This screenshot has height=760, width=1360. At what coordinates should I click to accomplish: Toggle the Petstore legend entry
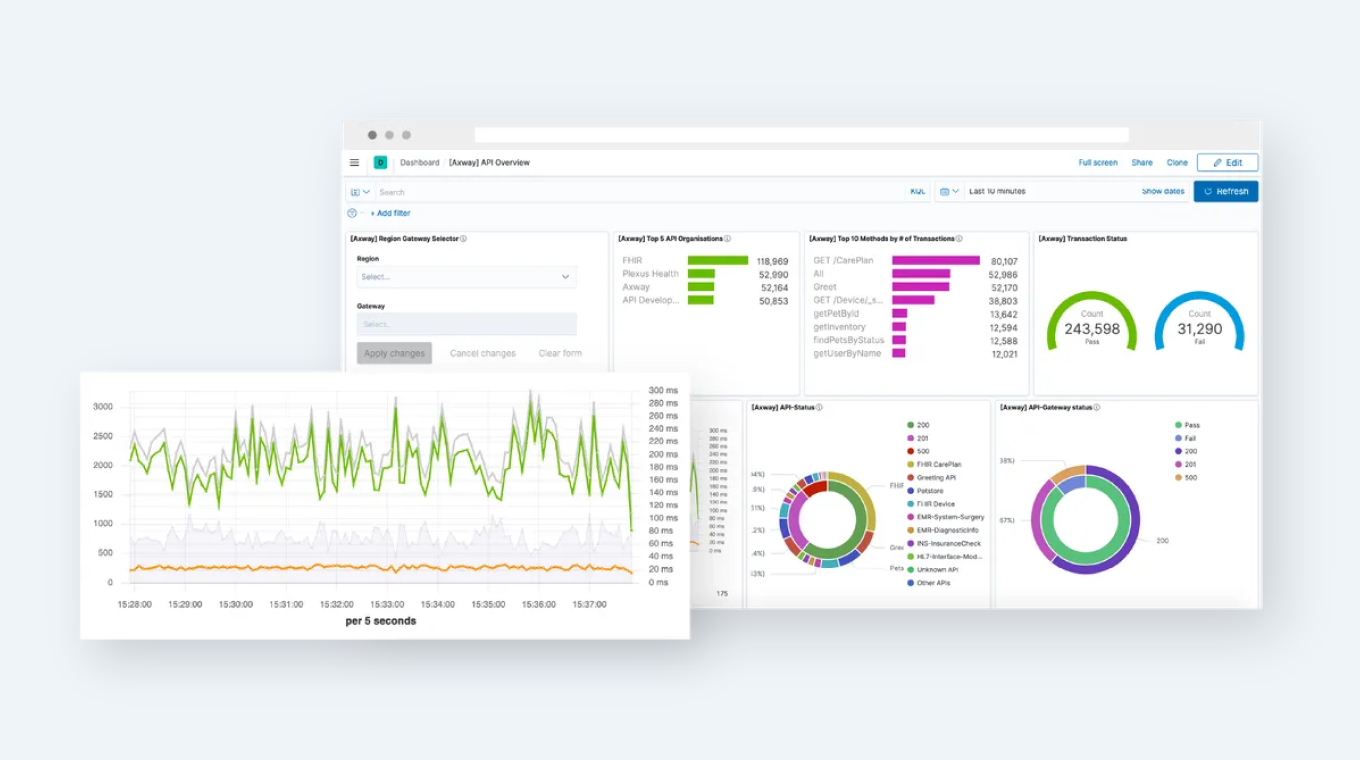[930, 491]
